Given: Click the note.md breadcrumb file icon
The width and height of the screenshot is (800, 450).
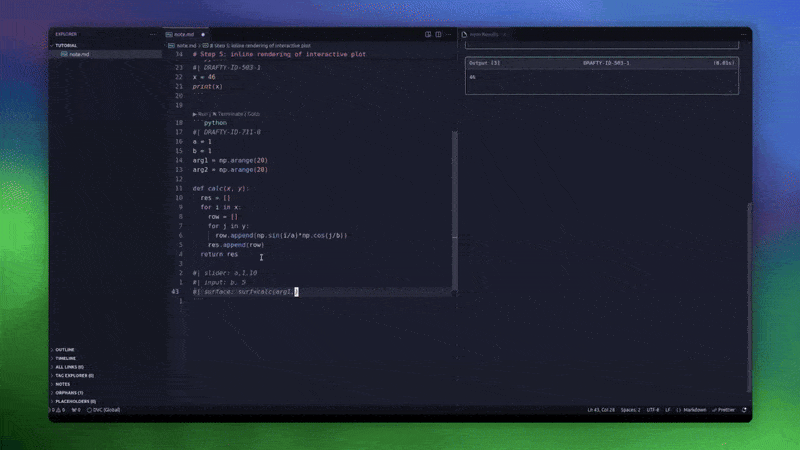Looking at the screenshot, I should pyautogui.click(x=171, y=45).
